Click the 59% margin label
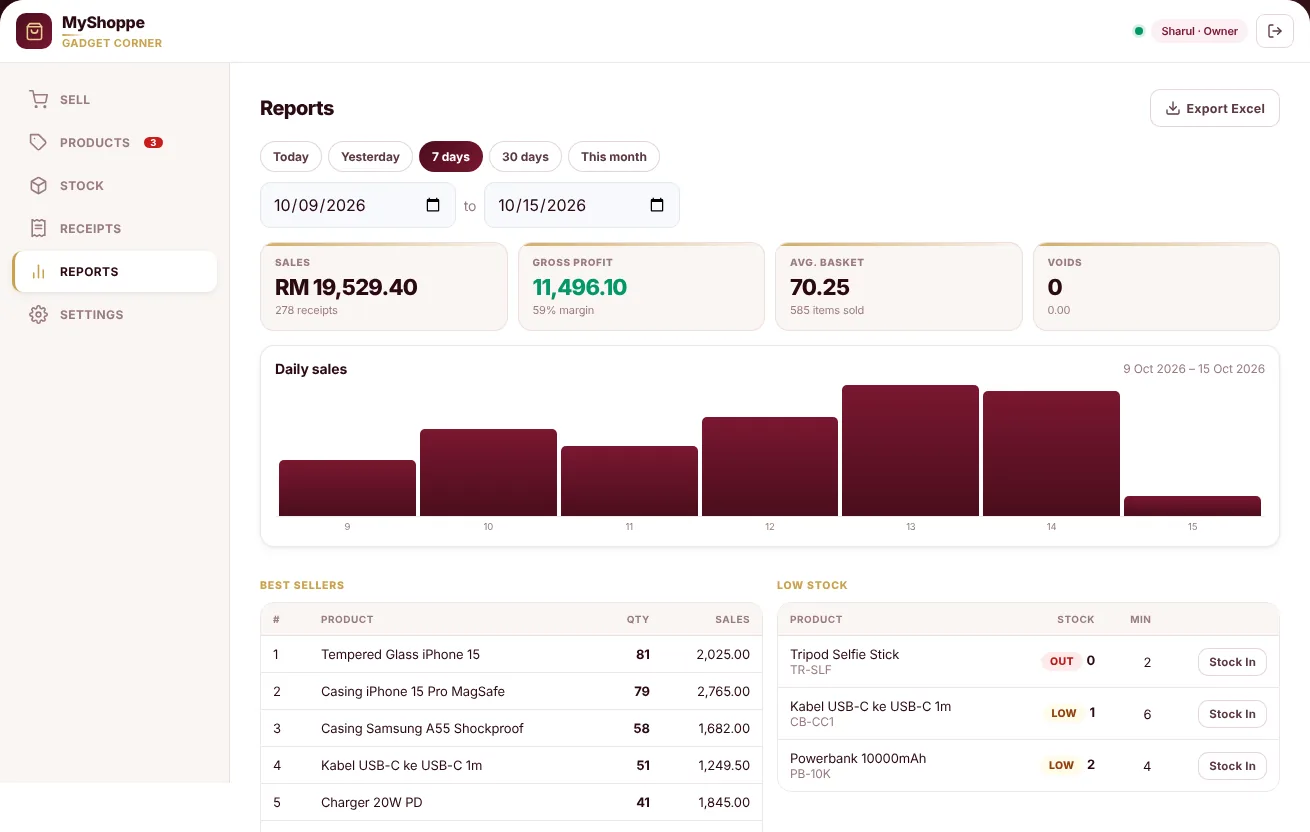The width and height of the screenshot is (1310, 832). tap(563, 311)
